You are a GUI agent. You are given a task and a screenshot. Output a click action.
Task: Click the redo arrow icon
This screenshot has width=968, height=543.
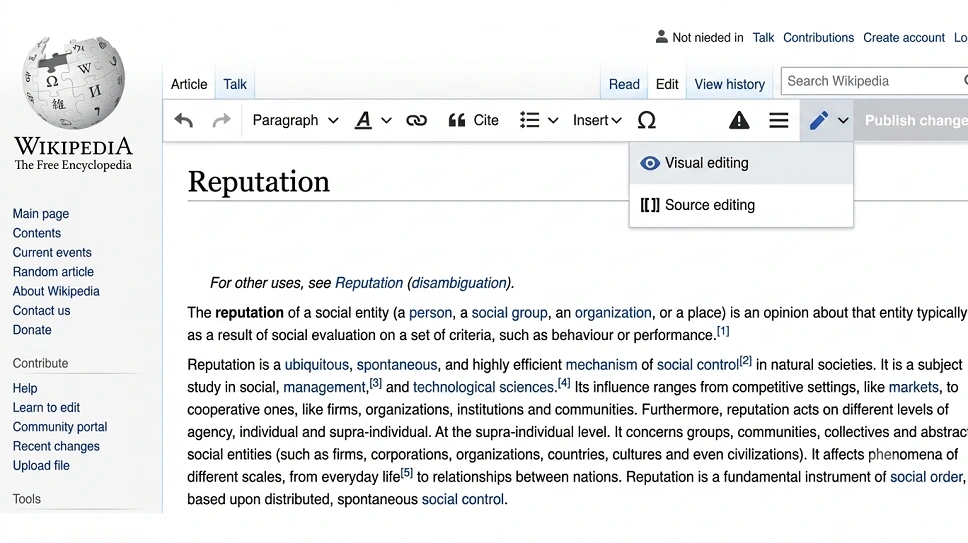coord(221,120)
